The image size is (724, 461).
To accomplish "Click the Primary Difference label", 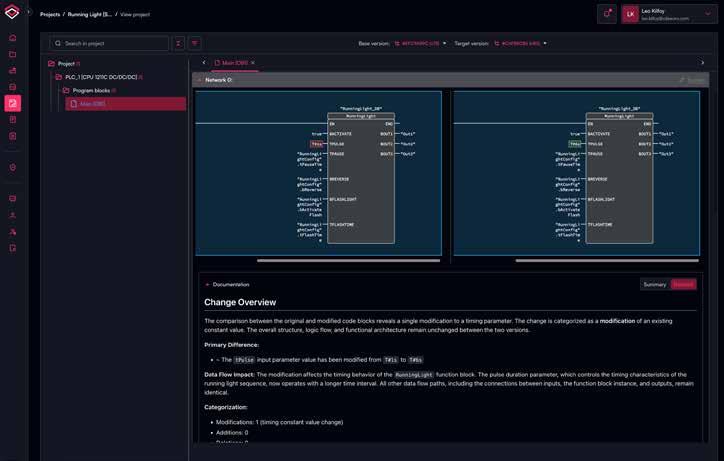I will [x=231, y=345].
